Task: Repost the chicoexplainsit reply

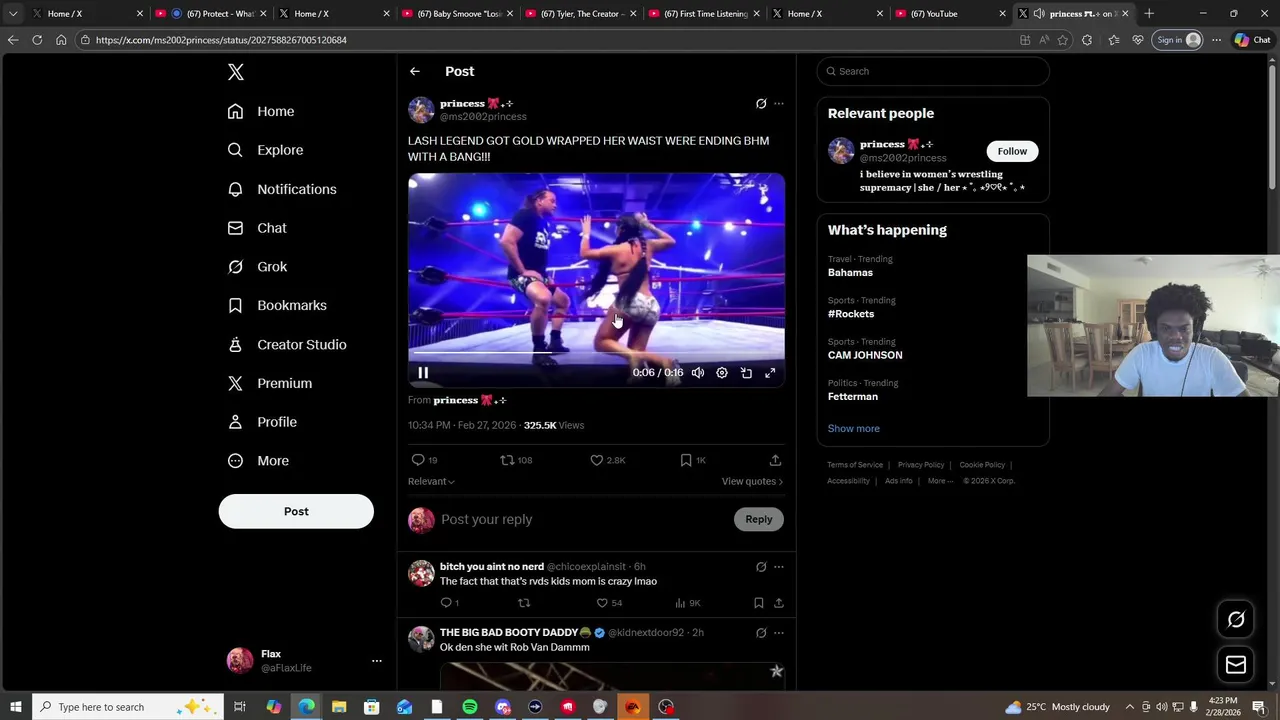Action: (524, 603)
